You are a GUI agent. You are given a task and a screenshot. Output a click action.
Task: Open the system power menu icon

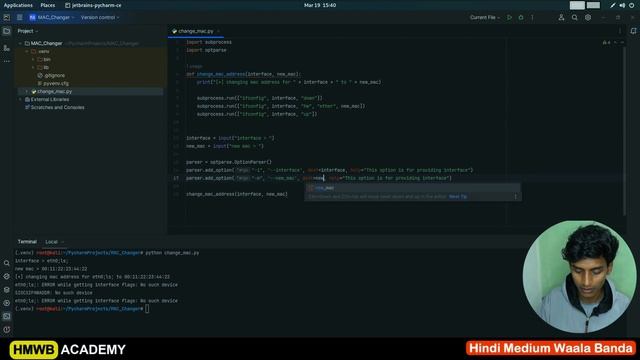pyautogui.click(x=631, y=5)
